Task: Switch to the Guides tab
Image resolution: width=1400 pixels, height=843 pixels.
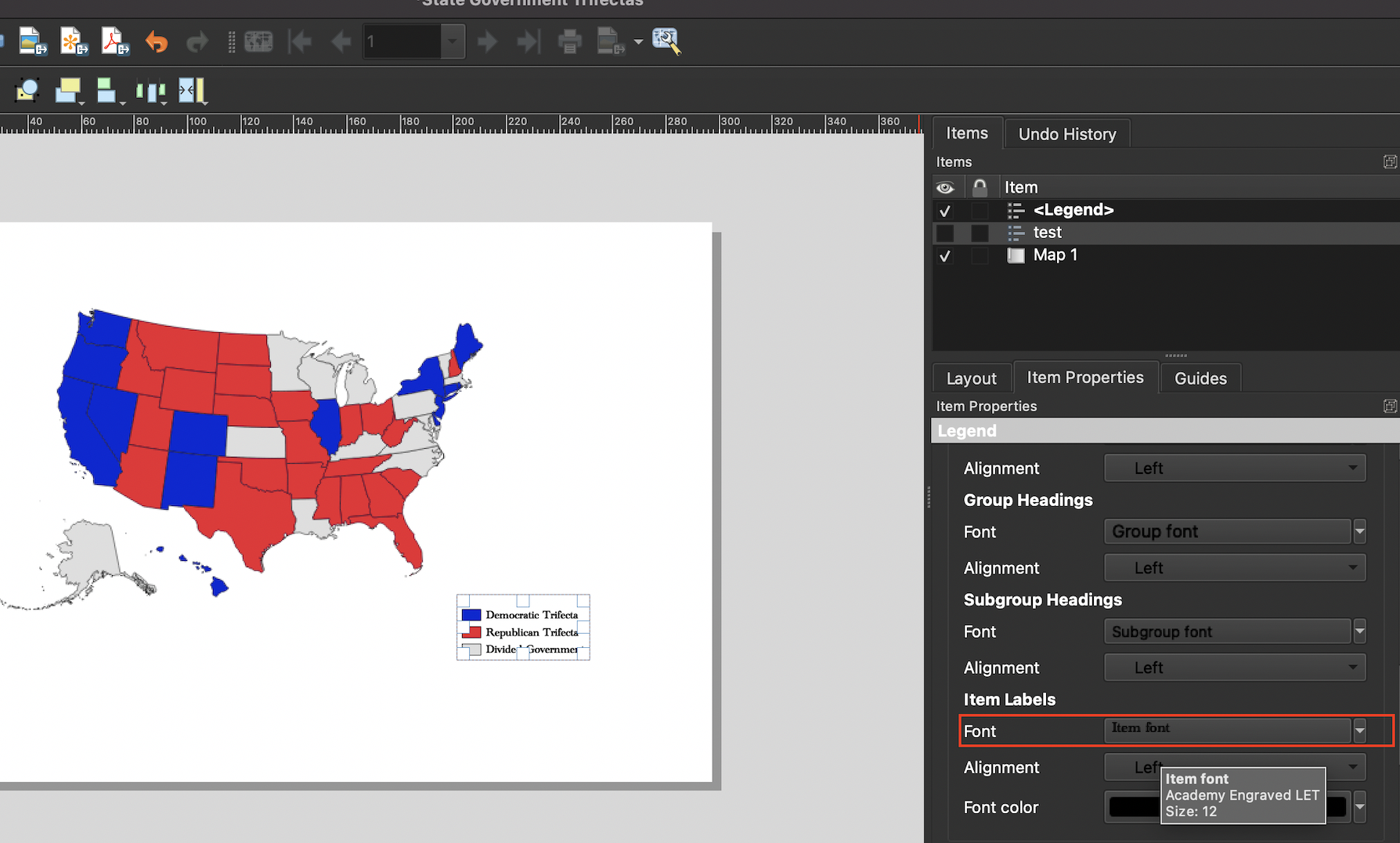Action: (x=1200, y=378)
